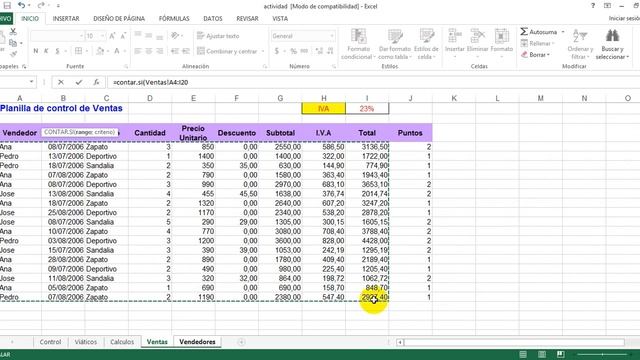Open the Name Box dropdown arrow

pos(31,82)
